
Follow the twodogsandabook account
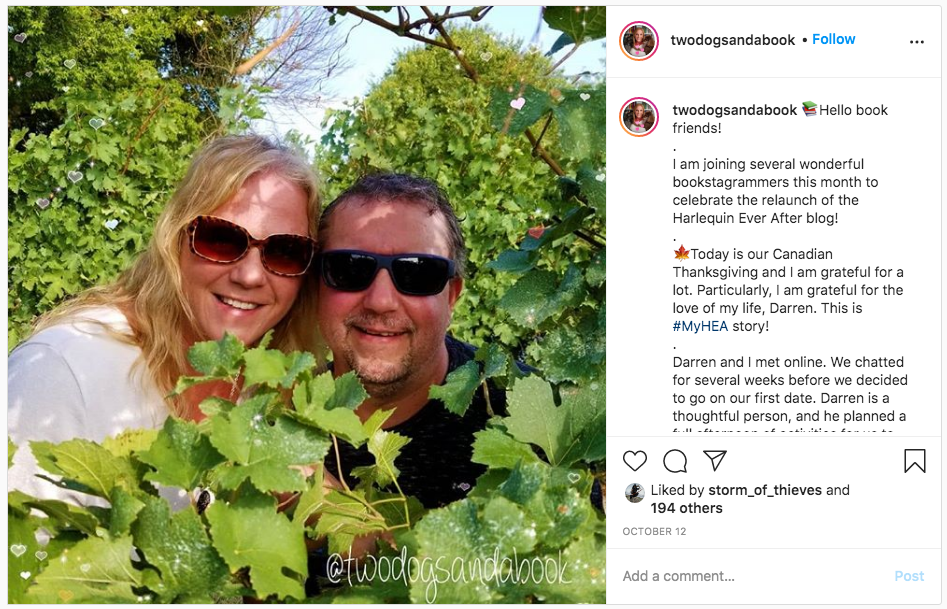click(833, 39)
